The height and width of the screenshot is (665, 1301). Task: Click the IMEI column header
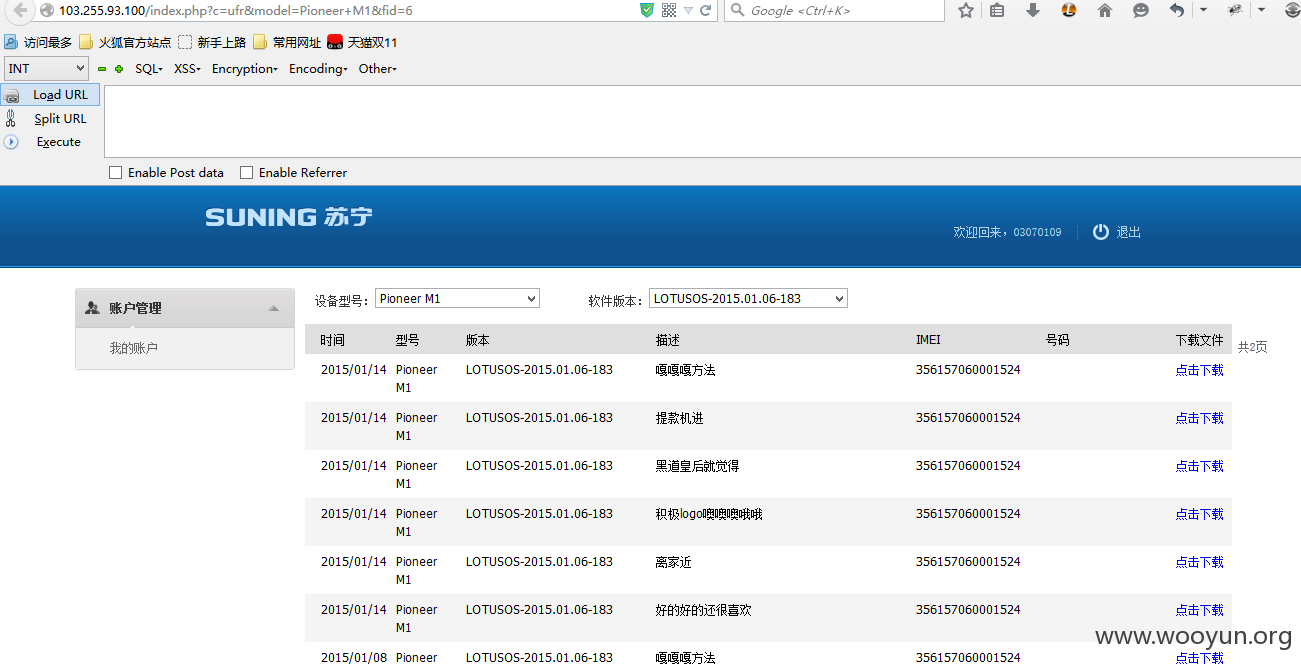click(928, 340)
